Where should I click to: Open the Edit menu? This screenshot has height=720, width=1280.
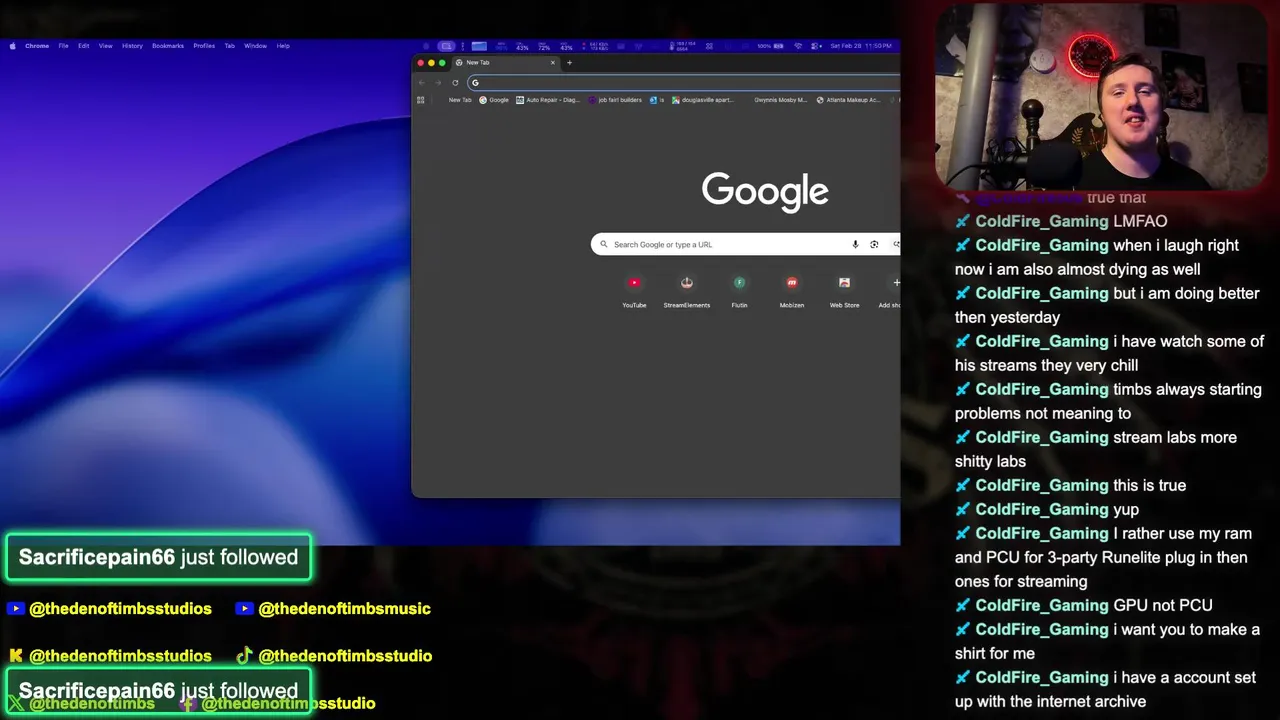(84, 46)
